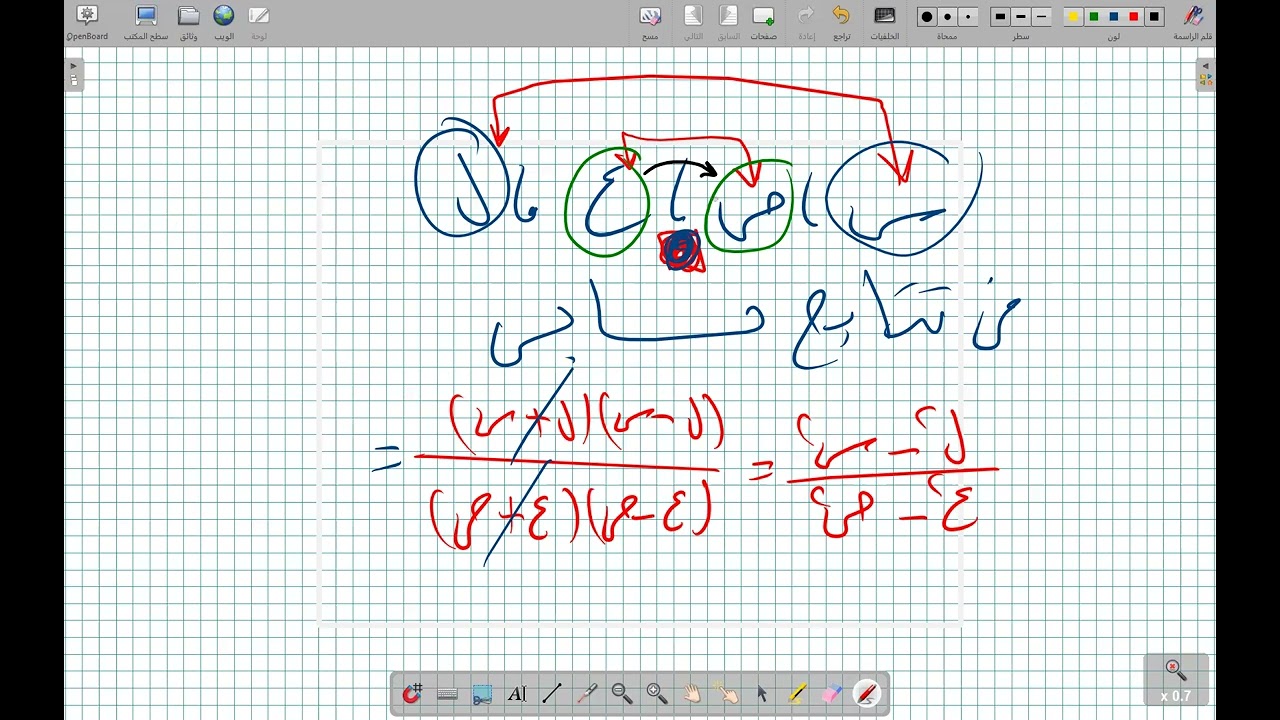Screen dimensions: 1280x720
Task: Add a new page (صفحات)
Action: [x=764, y=22]
